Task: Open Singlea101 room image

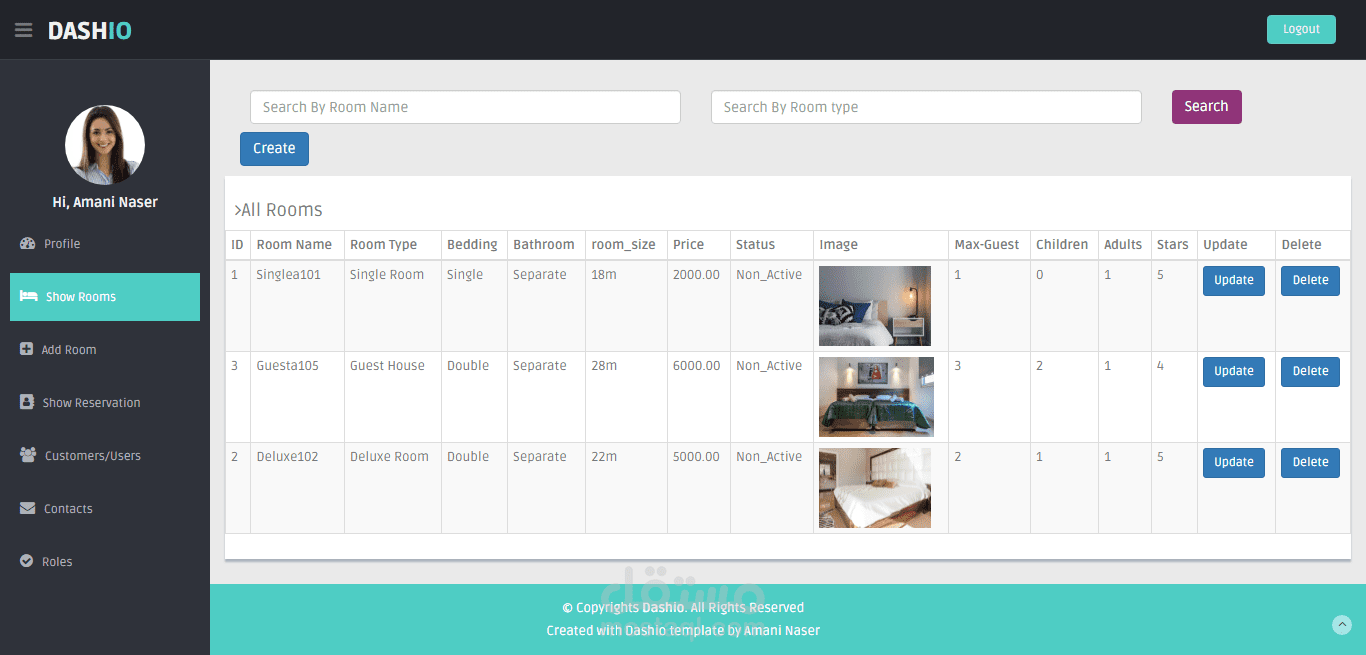Action: (875, 306)
